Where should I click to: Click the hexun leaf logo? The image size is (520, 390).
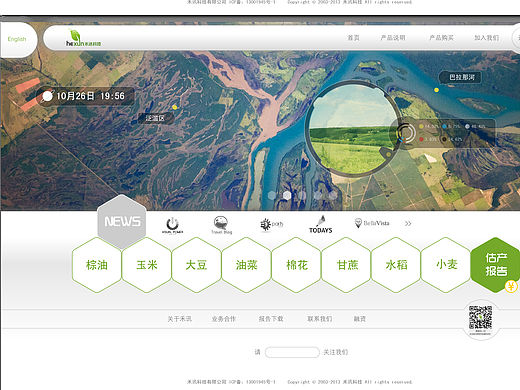(83, 38)
